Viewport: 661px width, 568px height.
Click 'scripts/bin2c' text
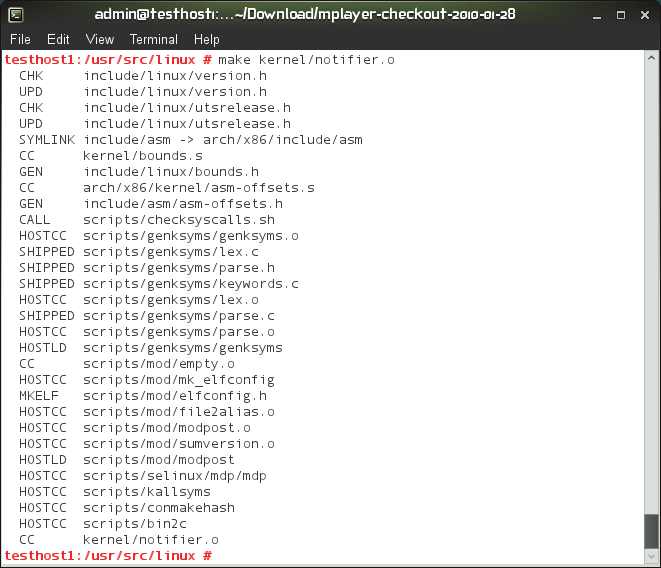135,524
